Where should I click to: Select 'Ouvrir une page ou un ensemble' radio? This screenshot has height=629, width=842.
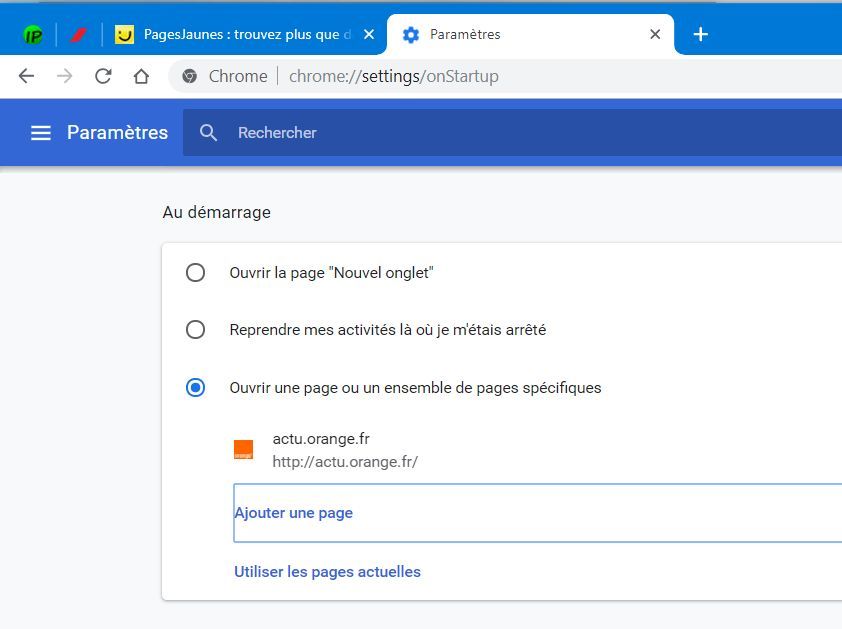pos(196,387)
